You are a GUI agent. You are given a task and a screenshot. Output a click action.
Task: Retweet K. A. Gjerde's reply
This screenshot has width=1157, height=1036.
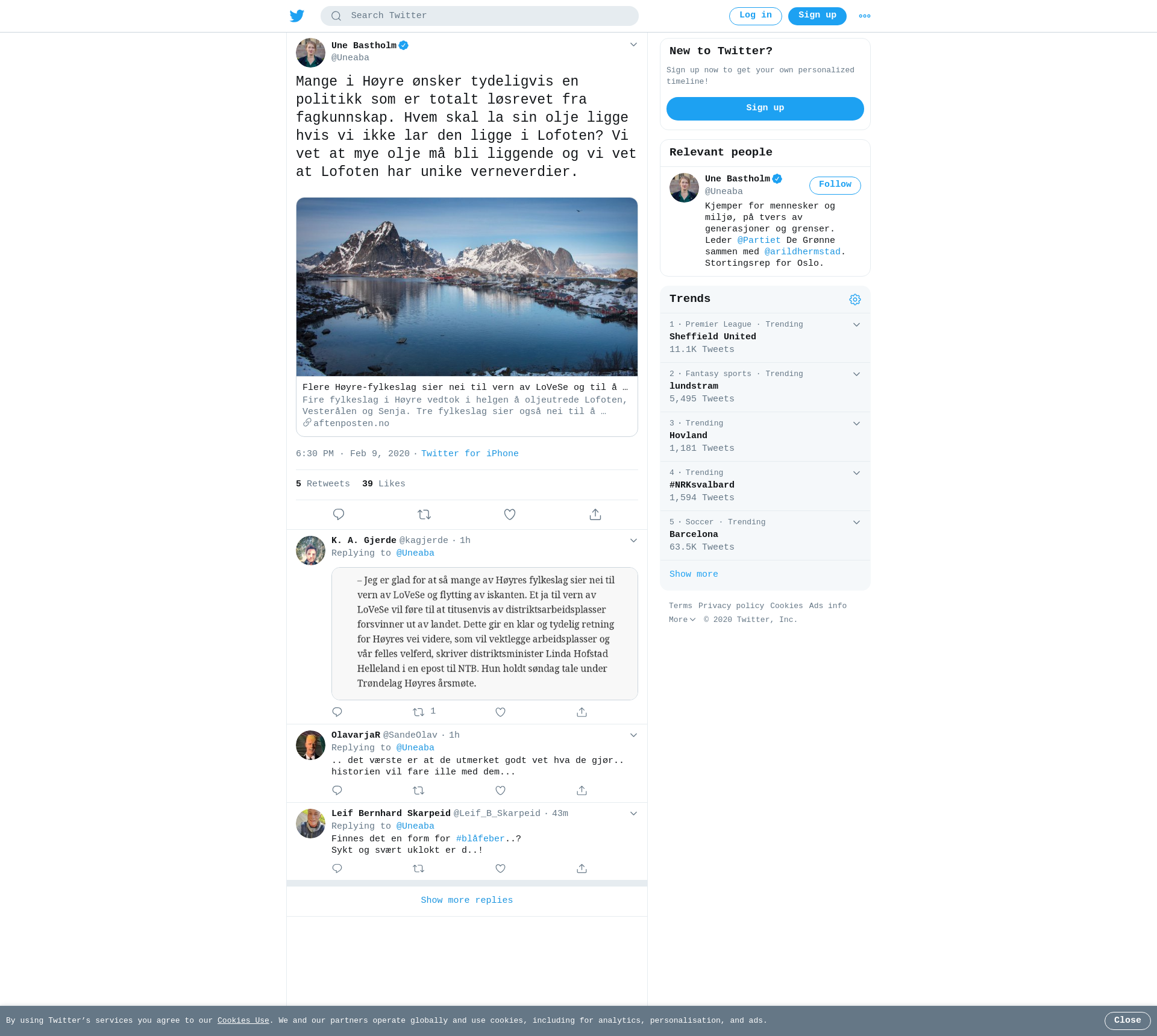click(x=419, y=712)
